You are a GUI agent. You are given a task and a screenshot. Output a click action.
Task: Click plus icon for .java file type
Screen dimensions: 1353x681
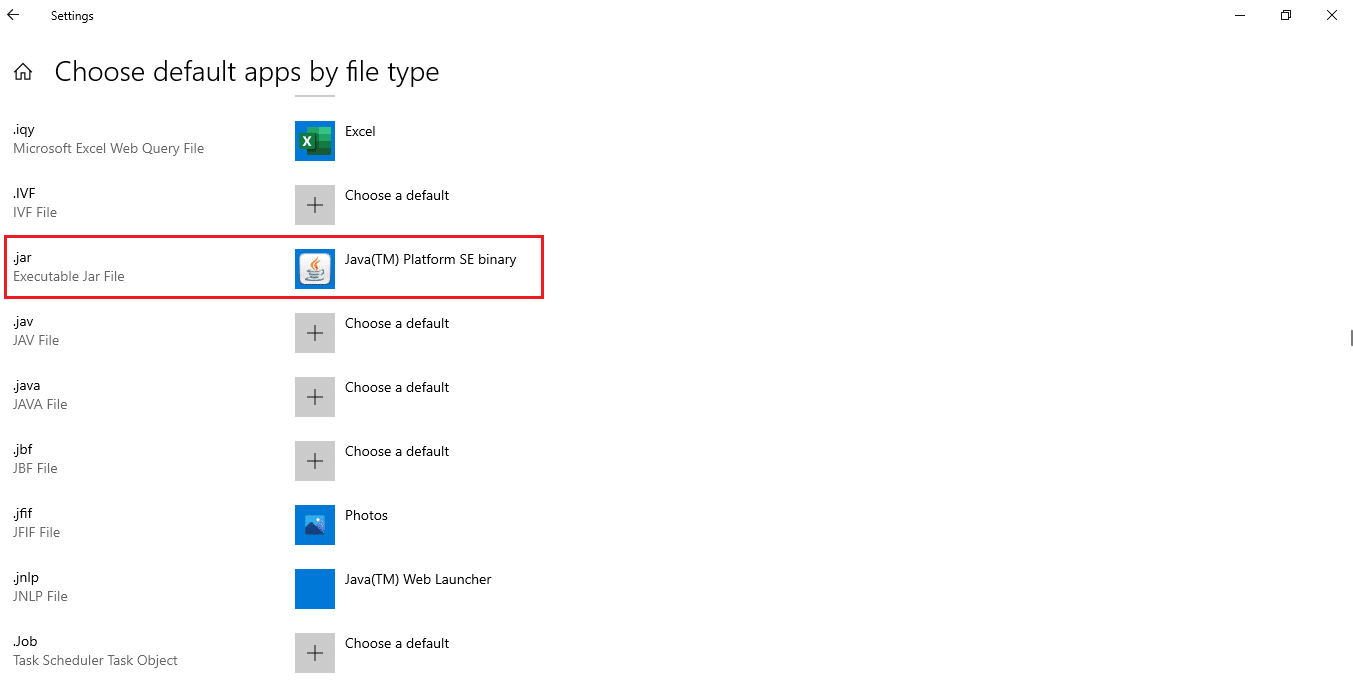coord(315,397)
